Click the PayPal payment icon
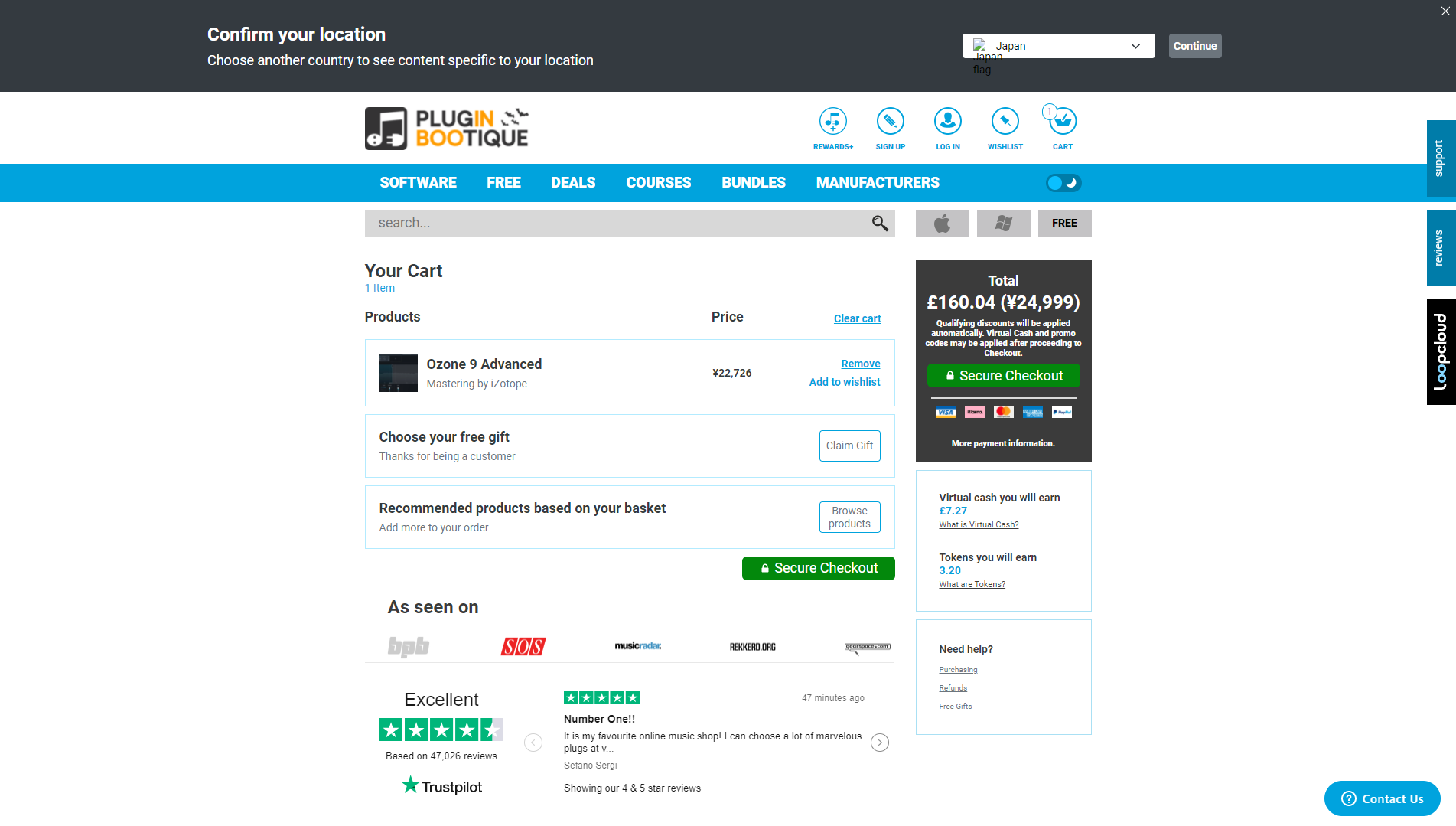This screenshot has height=826, width=1456. (x=1061, y=412)
